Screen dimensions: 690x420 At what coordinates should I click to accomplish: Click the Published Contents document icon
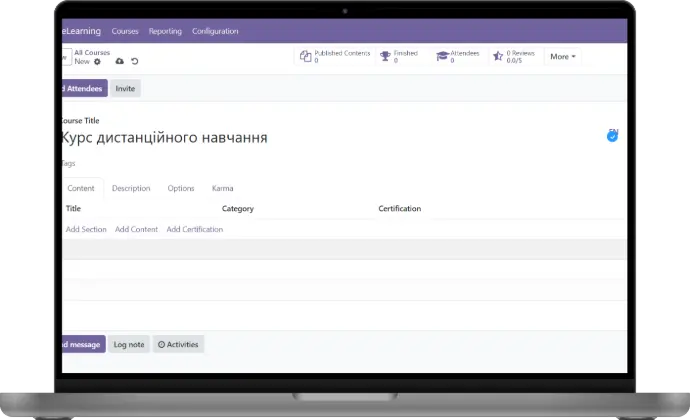[306, 57]
